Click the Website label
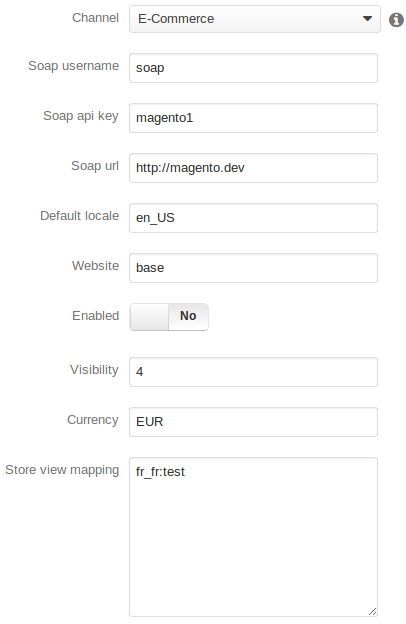This screenshot has width=406, height=624. [x=95, y=266]
